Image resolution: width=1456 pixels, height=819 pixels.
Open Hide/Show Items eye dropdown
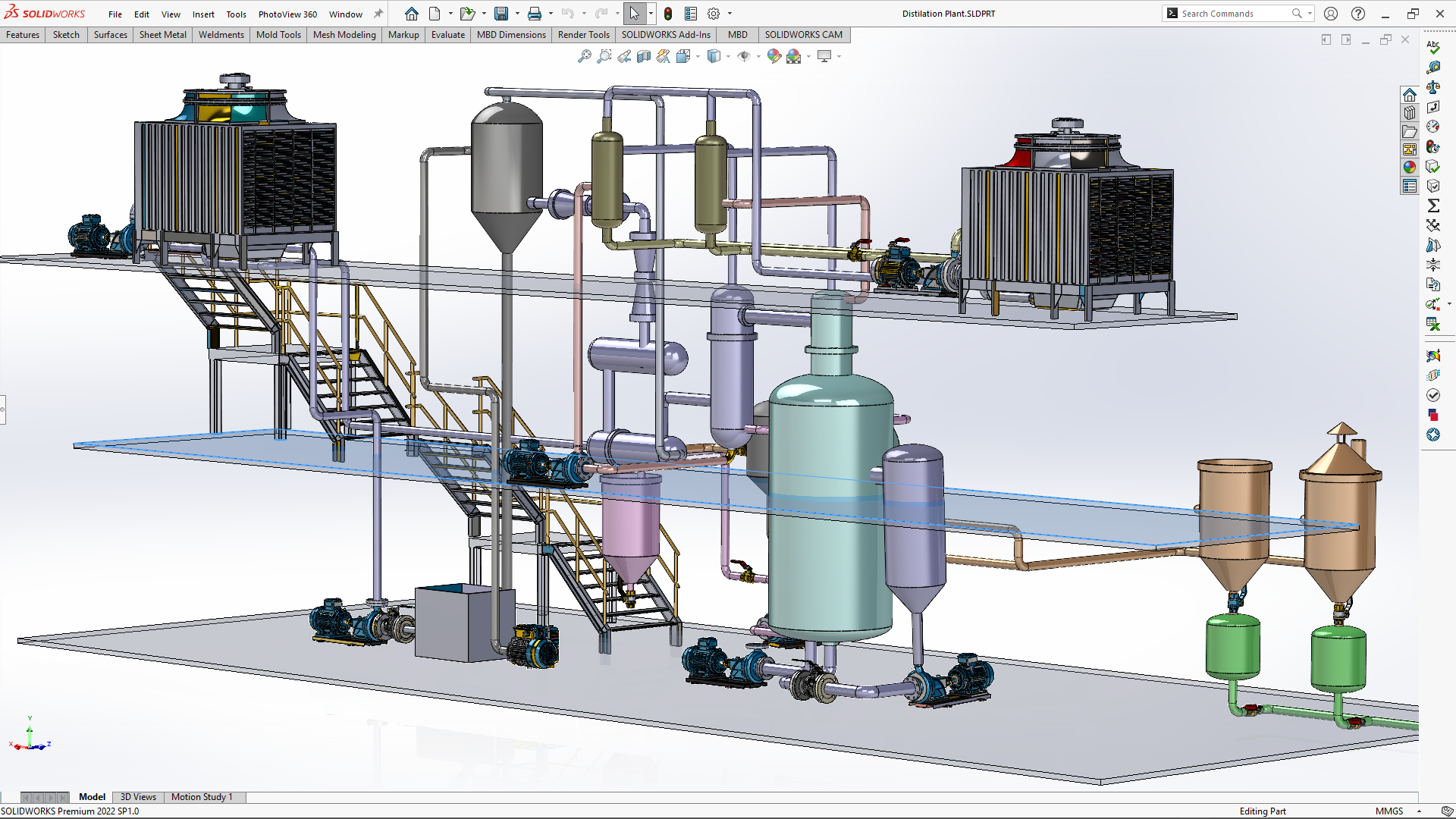[758, 56]
